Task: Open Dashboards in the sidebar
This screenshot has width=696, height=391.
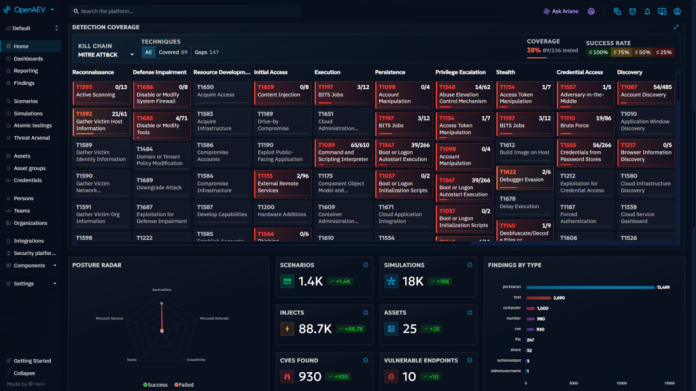Action: point(31,59)
